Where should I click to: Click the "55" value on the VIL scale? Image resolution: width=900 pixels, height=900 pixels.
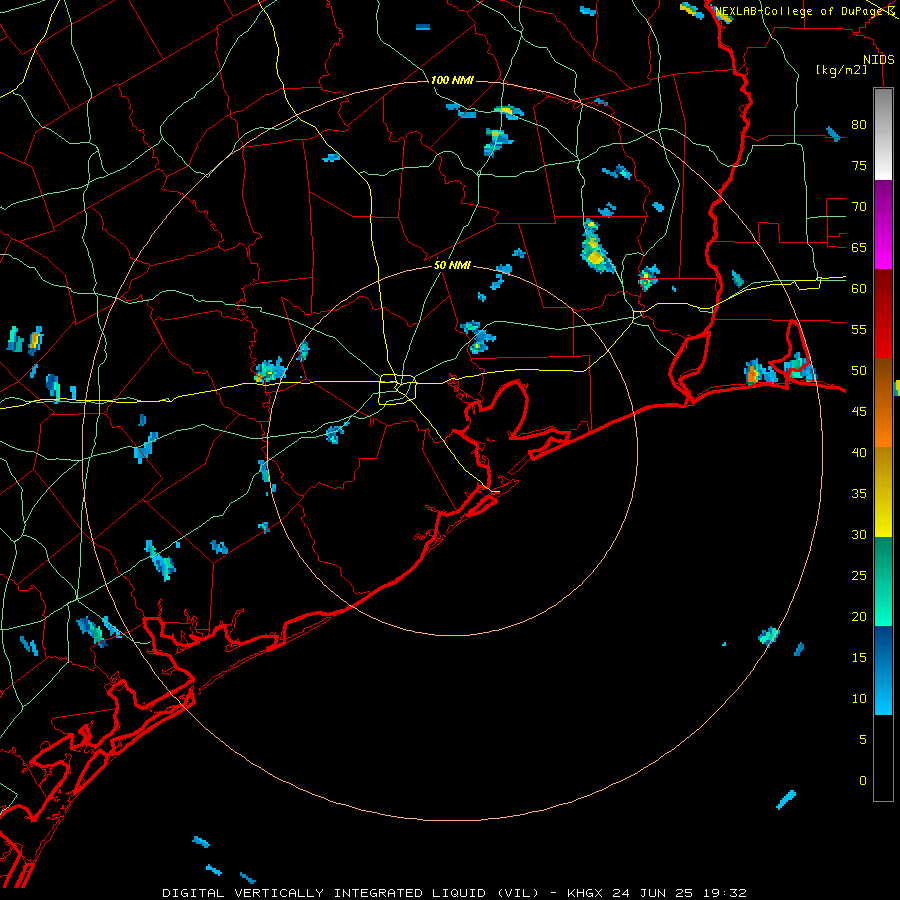tap(859, 329)
